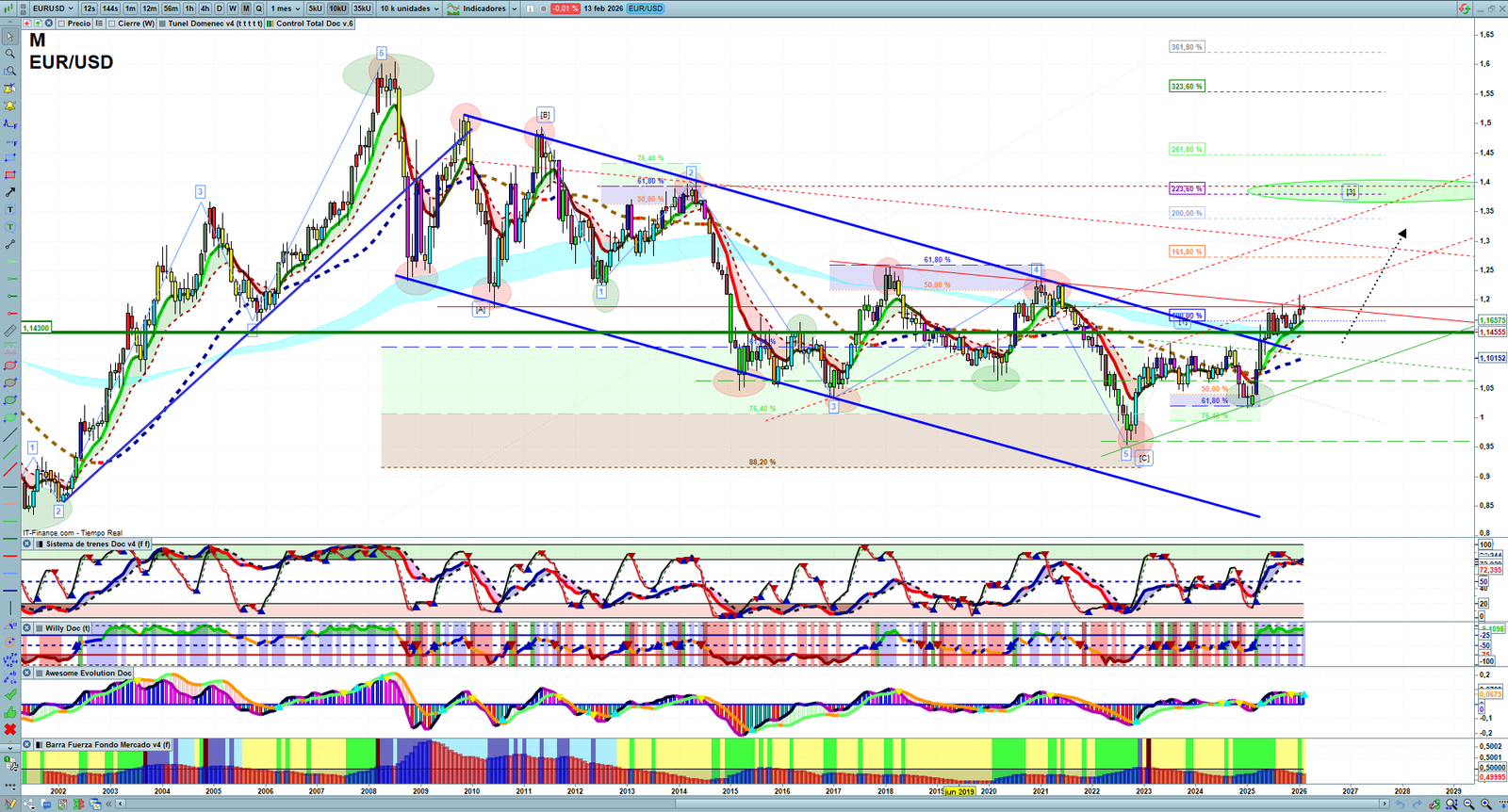Viewport: 1508px width, 812px height.
Task: Open the Indicadores button
Action: click(x=477, y=8)
